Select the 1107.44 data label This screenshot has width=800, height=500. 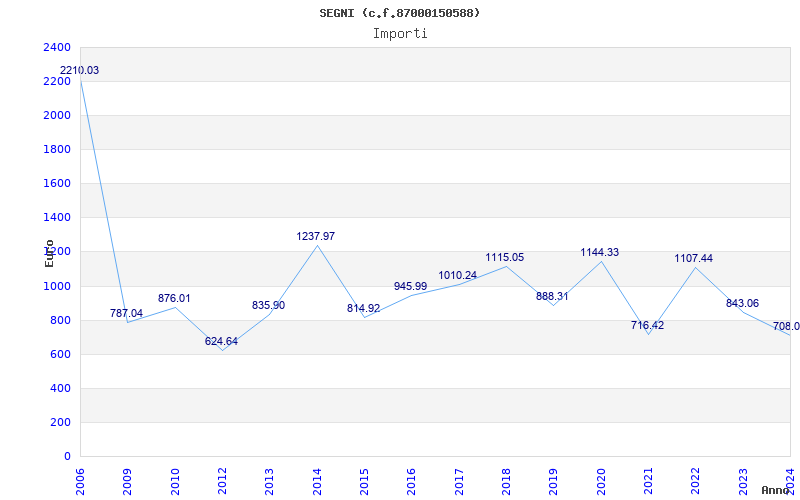tap(694, 259)
